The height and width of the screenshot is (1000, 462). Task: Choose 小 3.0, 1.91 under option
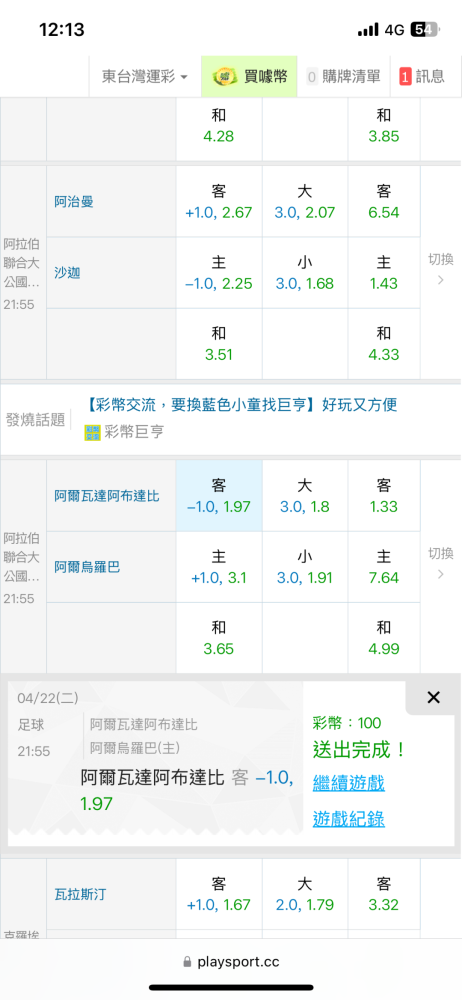point(305,567)
